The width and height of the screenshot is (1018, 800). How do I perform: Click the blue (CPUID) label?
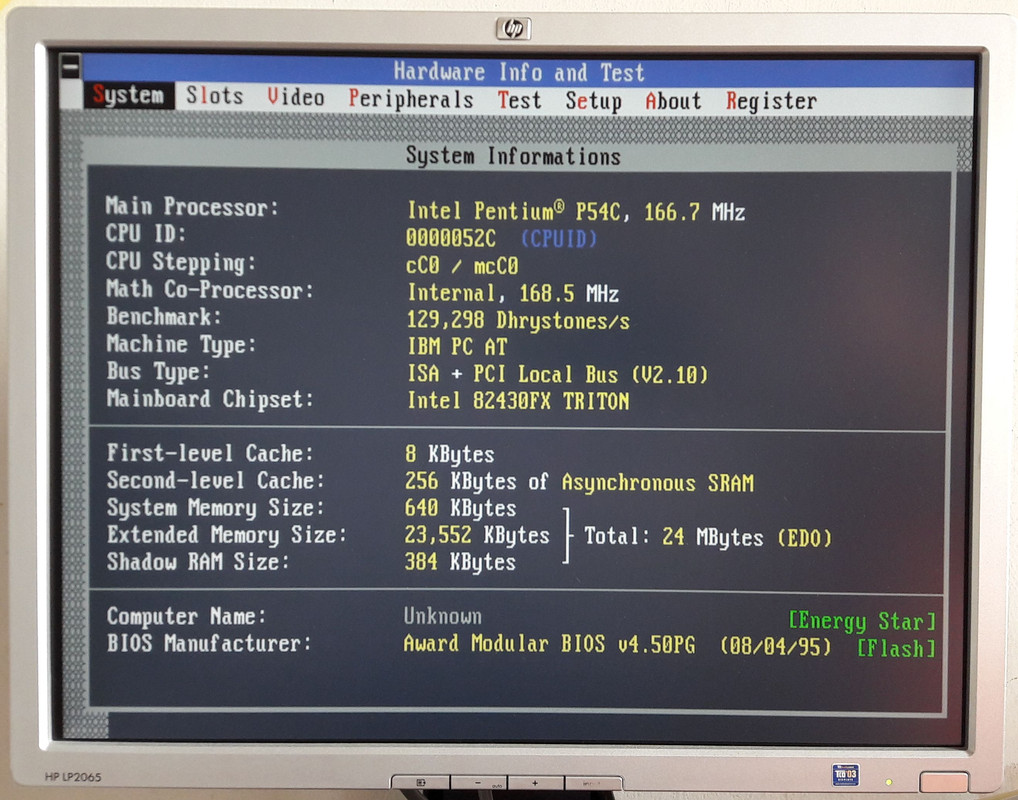coord(559,239)
